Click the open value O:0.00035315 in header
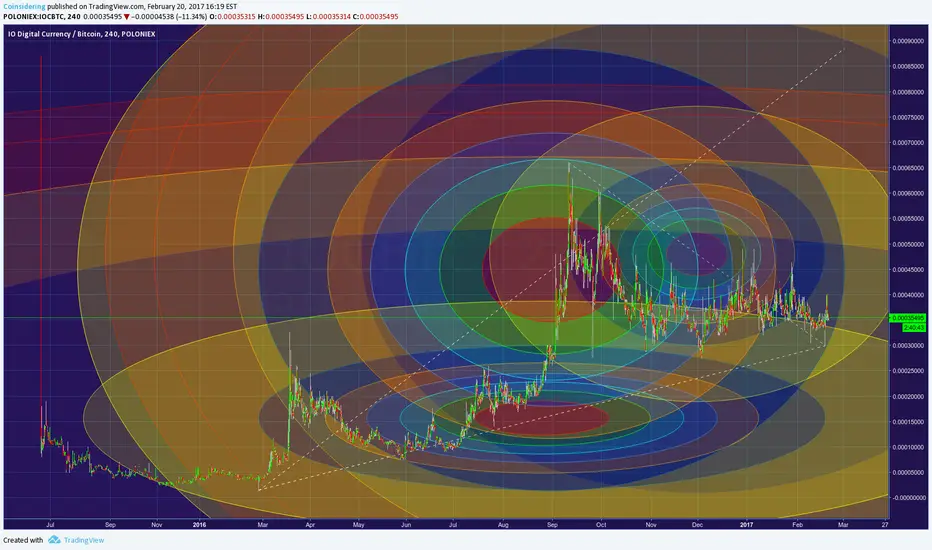 click(232, 17)
